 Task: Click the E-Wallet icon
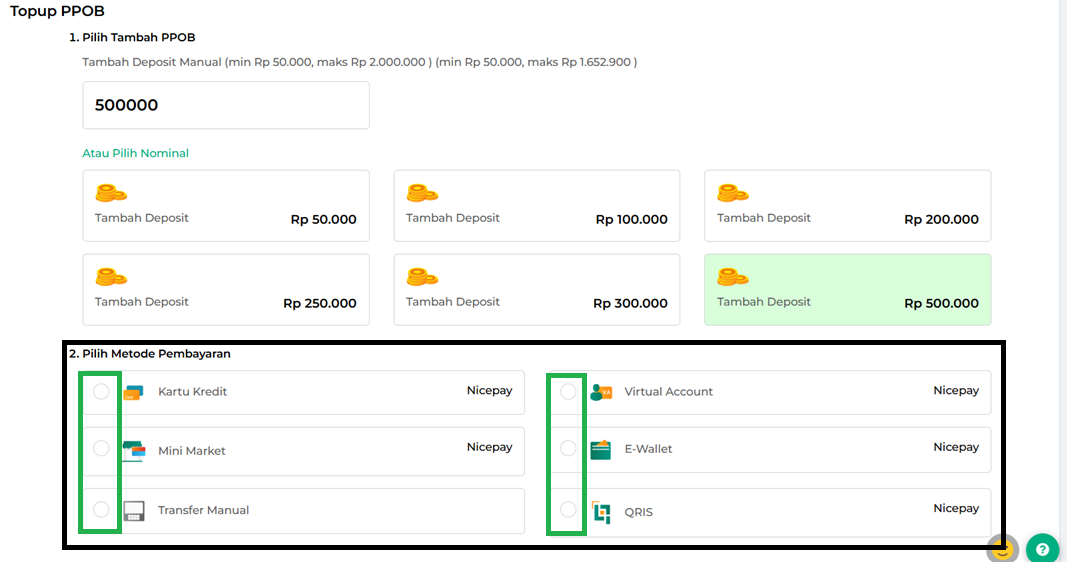600,450
